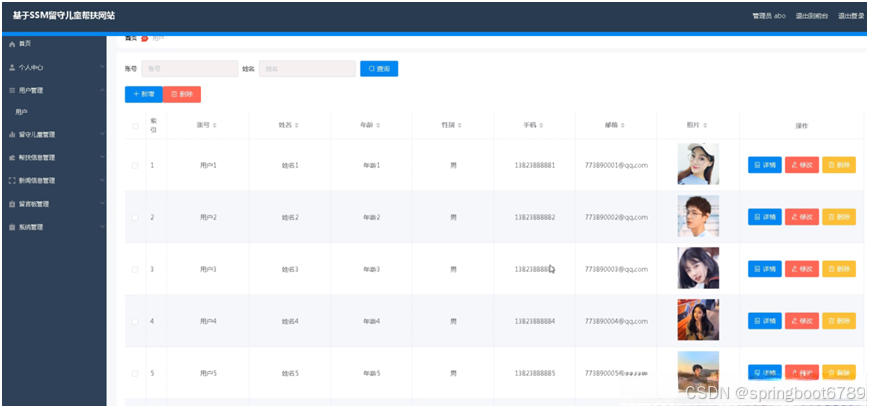Viewport: 869px width, 408px height.
Task: Sort table by 邮箱 column arrows
Action: [x=623, y=126]
